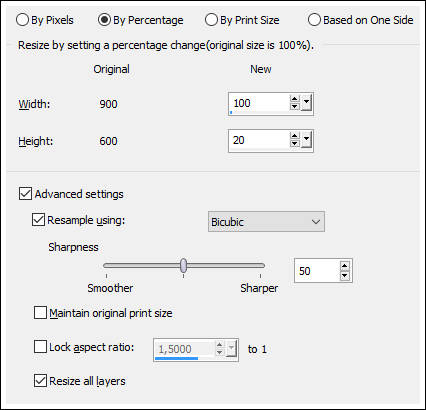Click the Sharpness slider handle
The width and height of the screenshot is (426, 410).
click(x=183, y=266)
